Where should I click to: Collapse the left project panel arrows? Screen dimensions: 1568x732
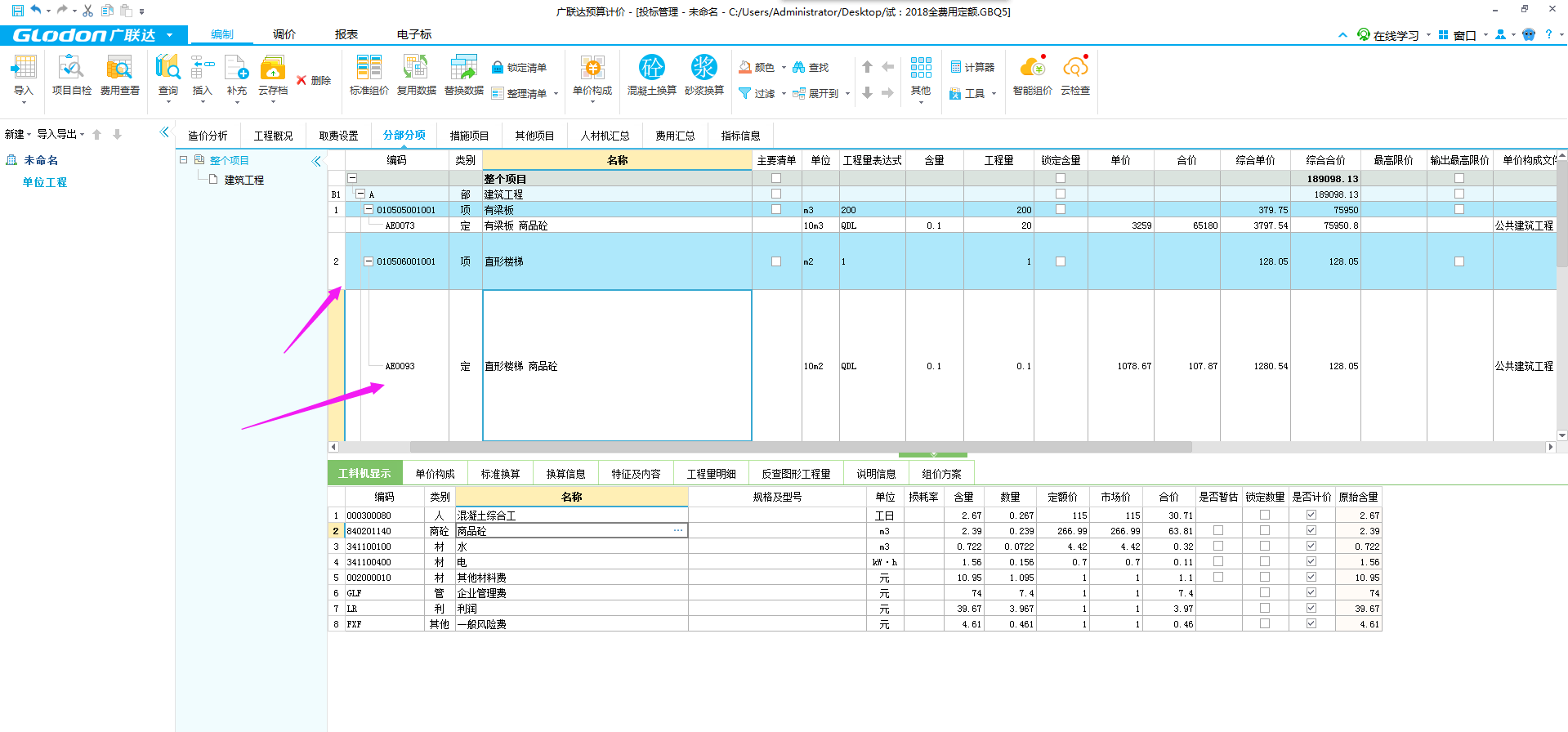pyautogui.click(x=164, y=132)
